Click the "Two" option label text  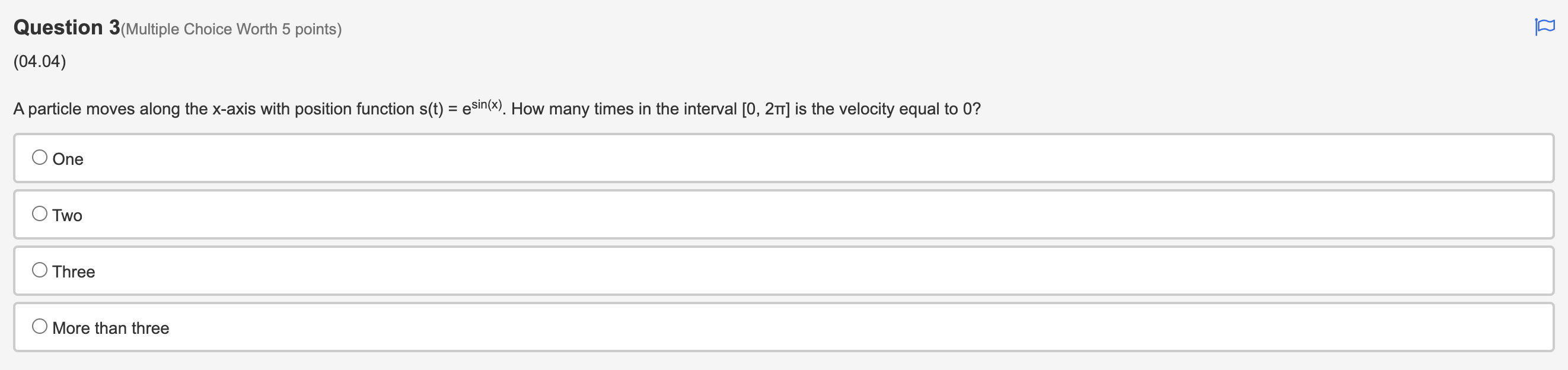pyautogui.click(x=67, y=215)
